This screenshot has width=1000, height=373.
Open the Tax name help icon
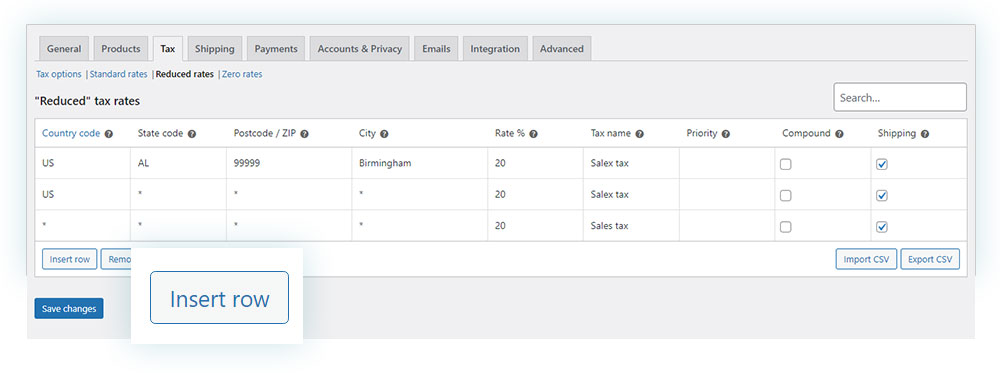click(x=640, y=134)
